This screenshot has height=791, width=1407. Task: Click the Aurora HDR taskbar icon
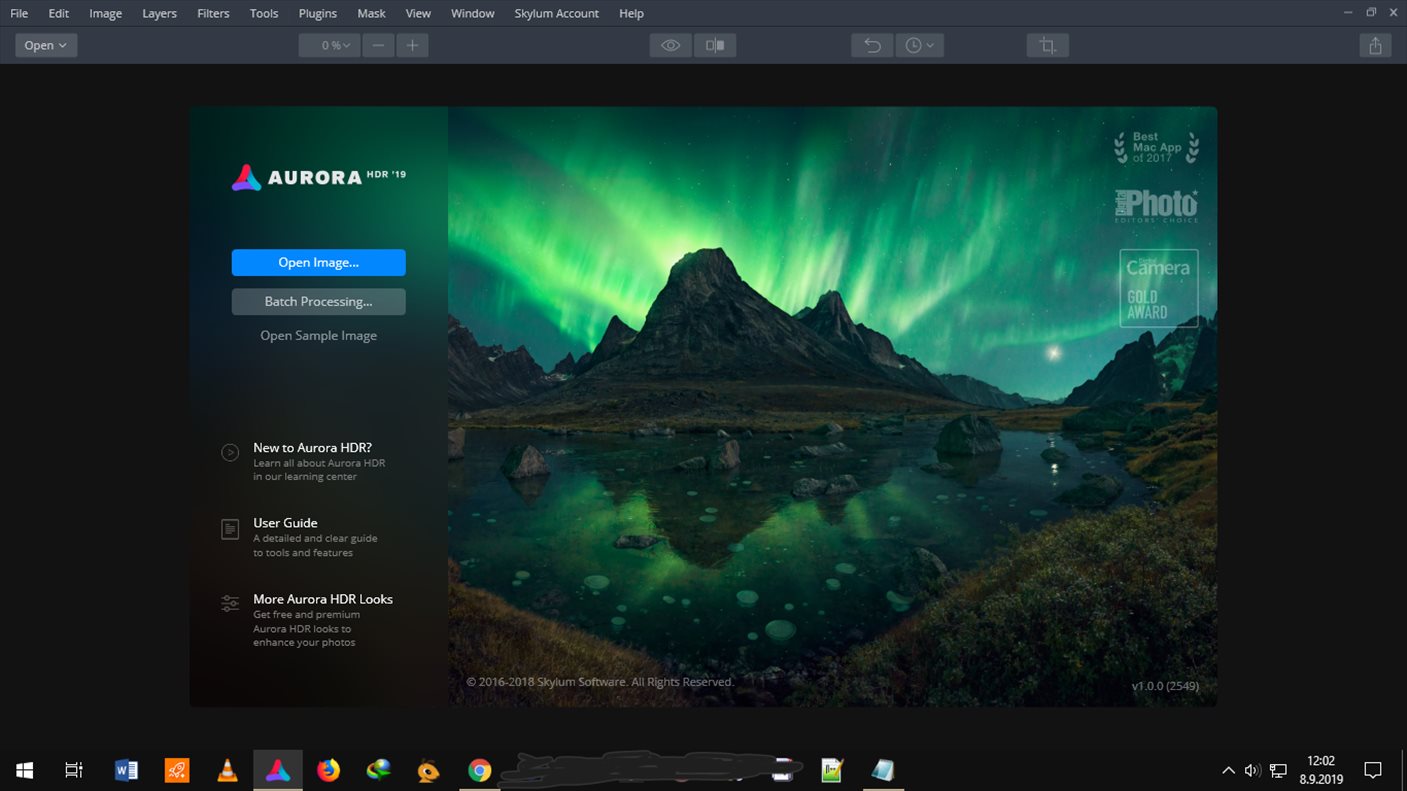point(278,770)
